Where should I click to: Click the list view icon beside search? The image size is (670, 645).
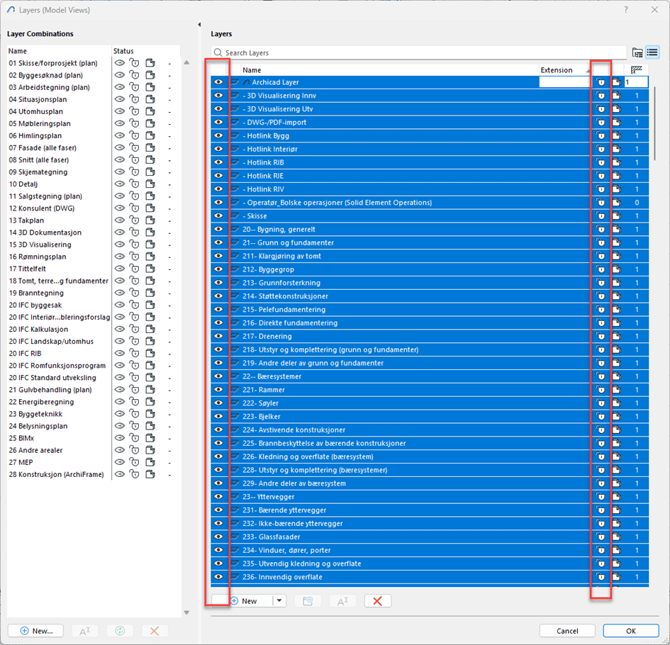pyautogui.click(x=651, y=52)
